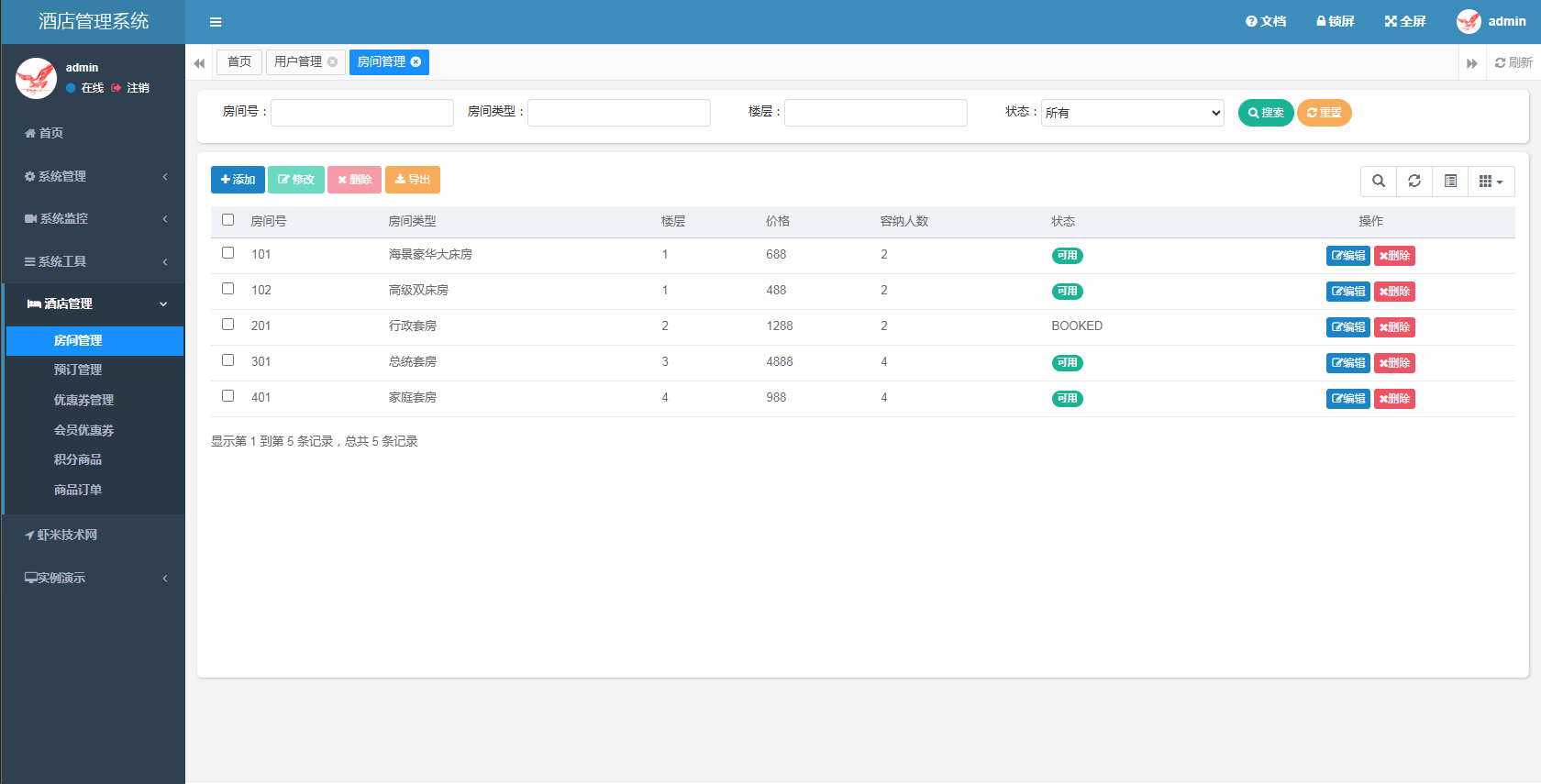Select 房间管理 in sidebar
This screenshot has width=1541, height=784.
pyautogui.click(x=94, y=340)
